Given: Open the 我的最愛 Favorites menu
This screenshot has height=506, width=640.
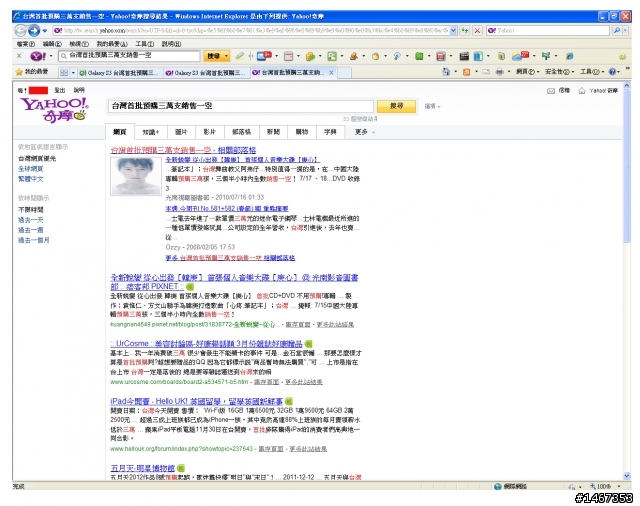Looking at the screenshot, I should coord(111,44).
